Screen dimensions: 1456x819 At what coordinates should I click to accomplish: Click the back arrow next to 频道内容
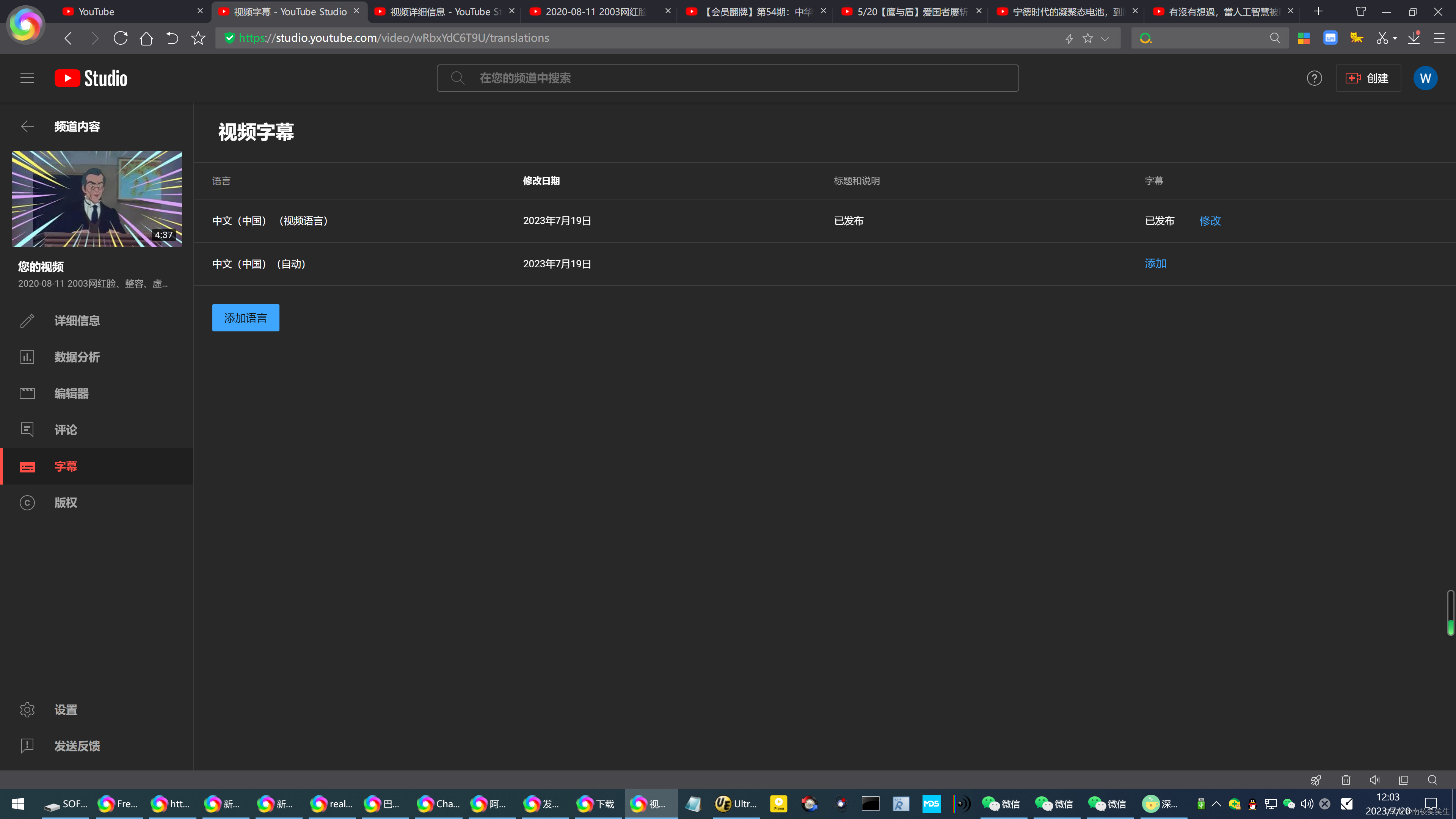click(27, 127)
